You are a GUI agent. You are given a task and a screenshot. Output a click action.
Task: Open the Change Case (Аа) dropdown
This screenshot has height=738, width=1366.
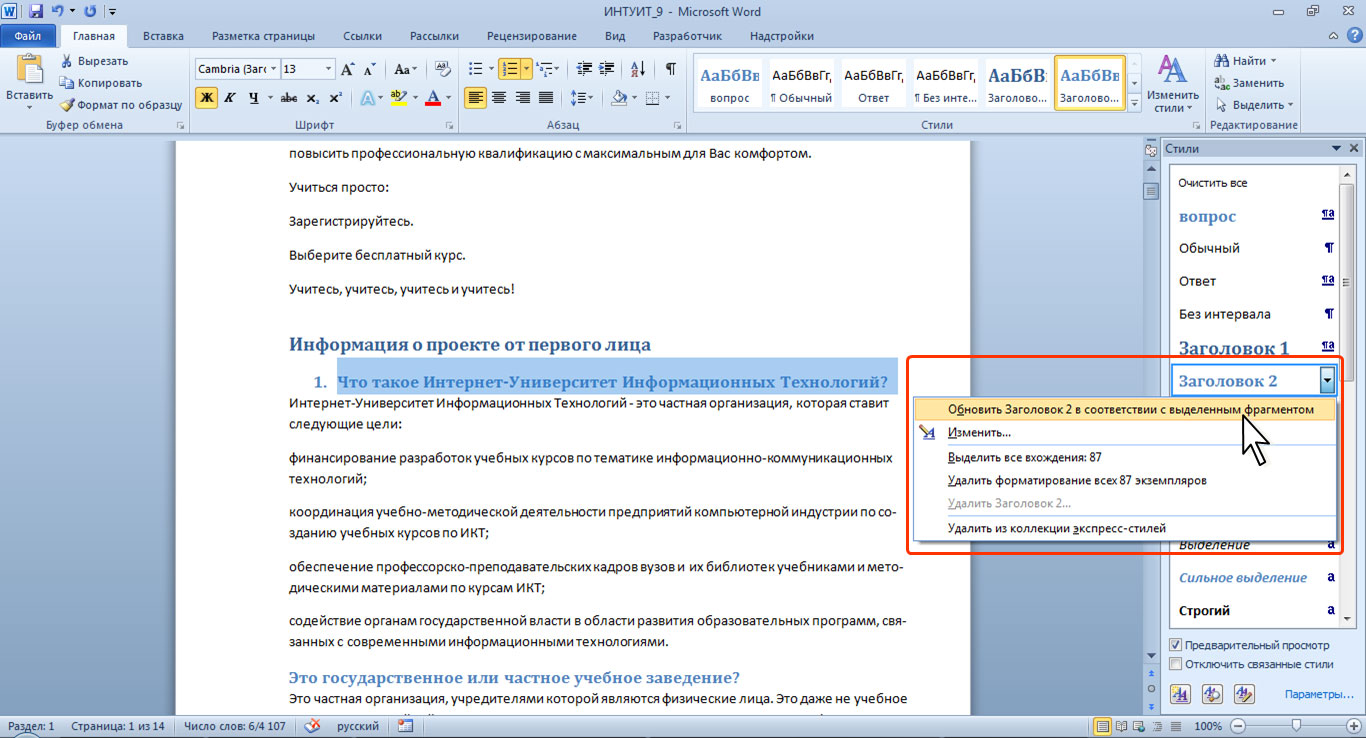coord(405,69)
